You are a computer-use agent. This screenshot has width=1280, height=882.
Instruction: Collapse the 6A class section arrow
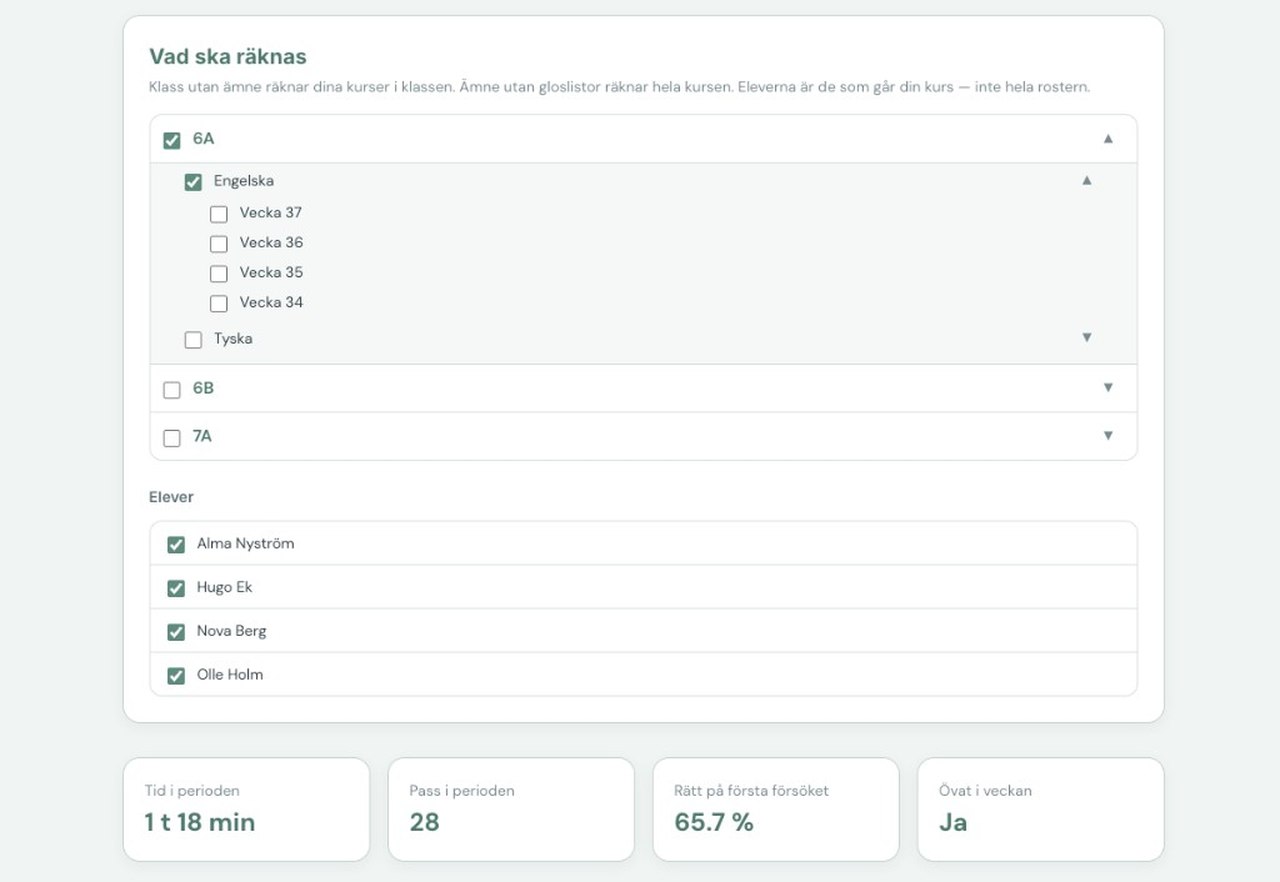point(1108,139)
